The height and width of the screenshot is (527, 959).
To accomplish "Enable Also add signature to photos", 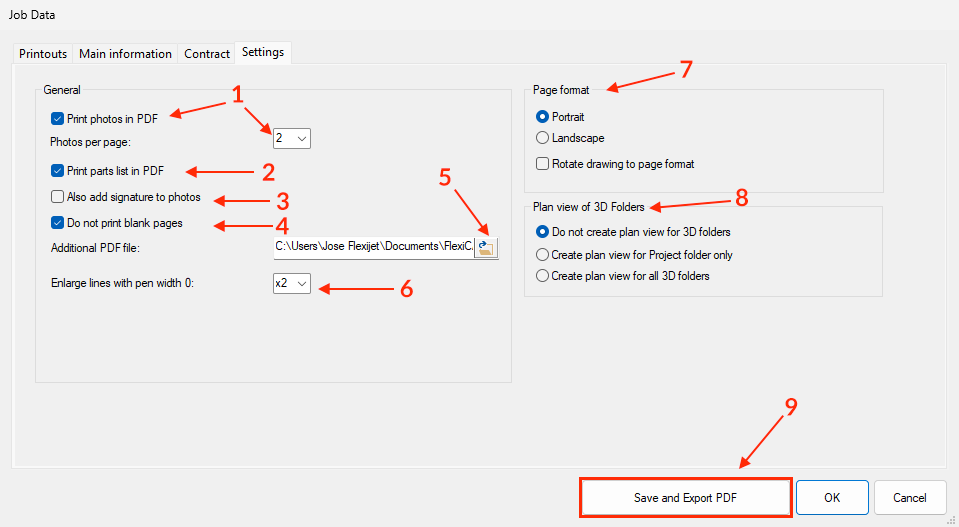I will pos(58,197).
